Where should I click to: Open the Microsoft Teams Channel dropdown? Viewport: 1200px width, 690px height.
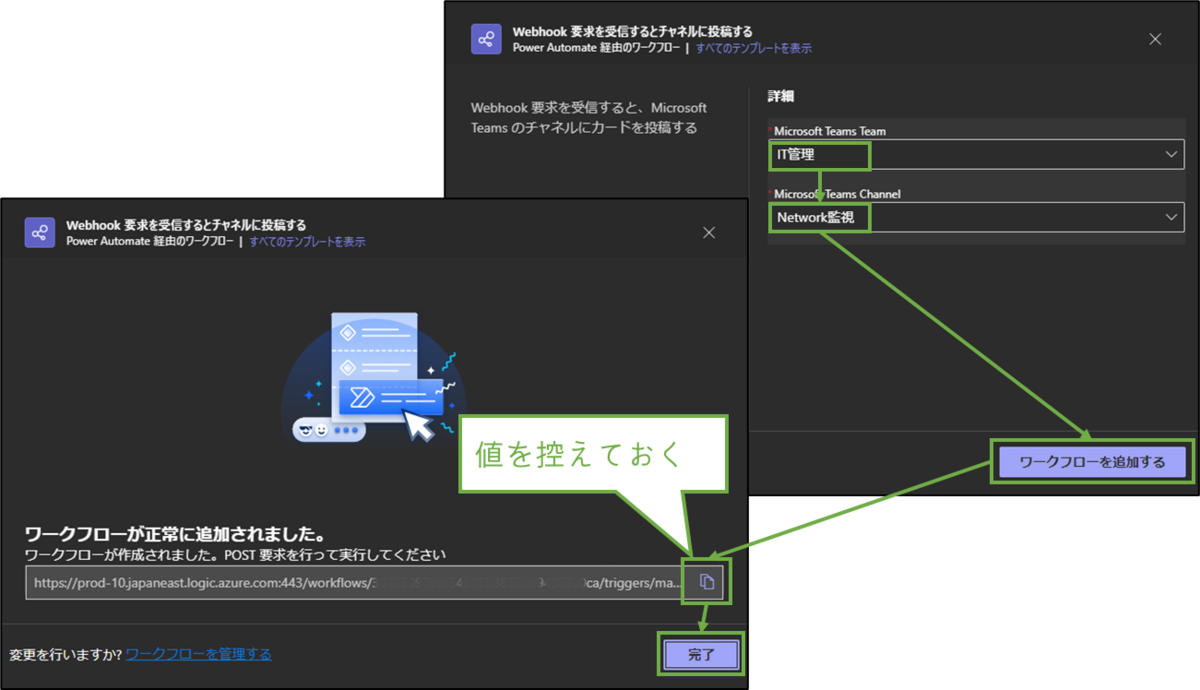976,217
